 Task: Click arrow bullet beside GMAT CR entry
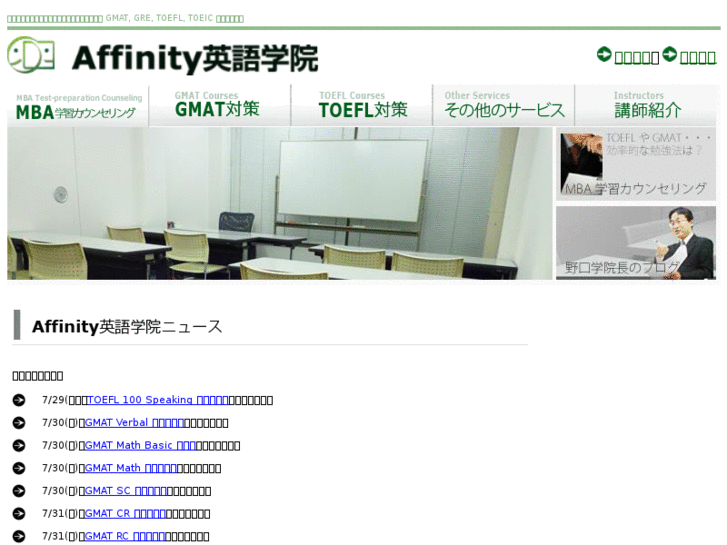(19, 513)
